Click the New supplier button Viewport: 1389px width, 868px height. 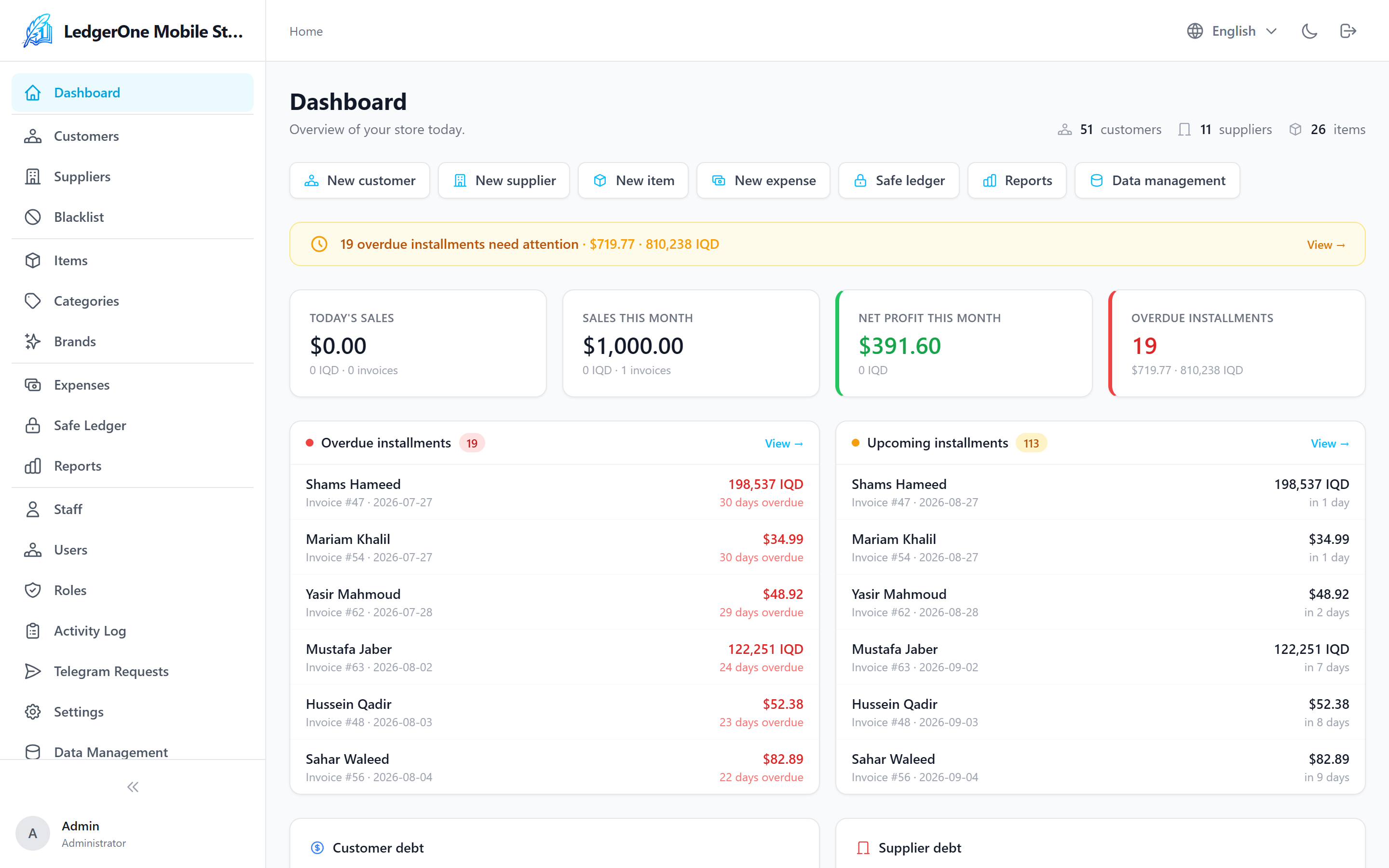click(x=504, y=180)
